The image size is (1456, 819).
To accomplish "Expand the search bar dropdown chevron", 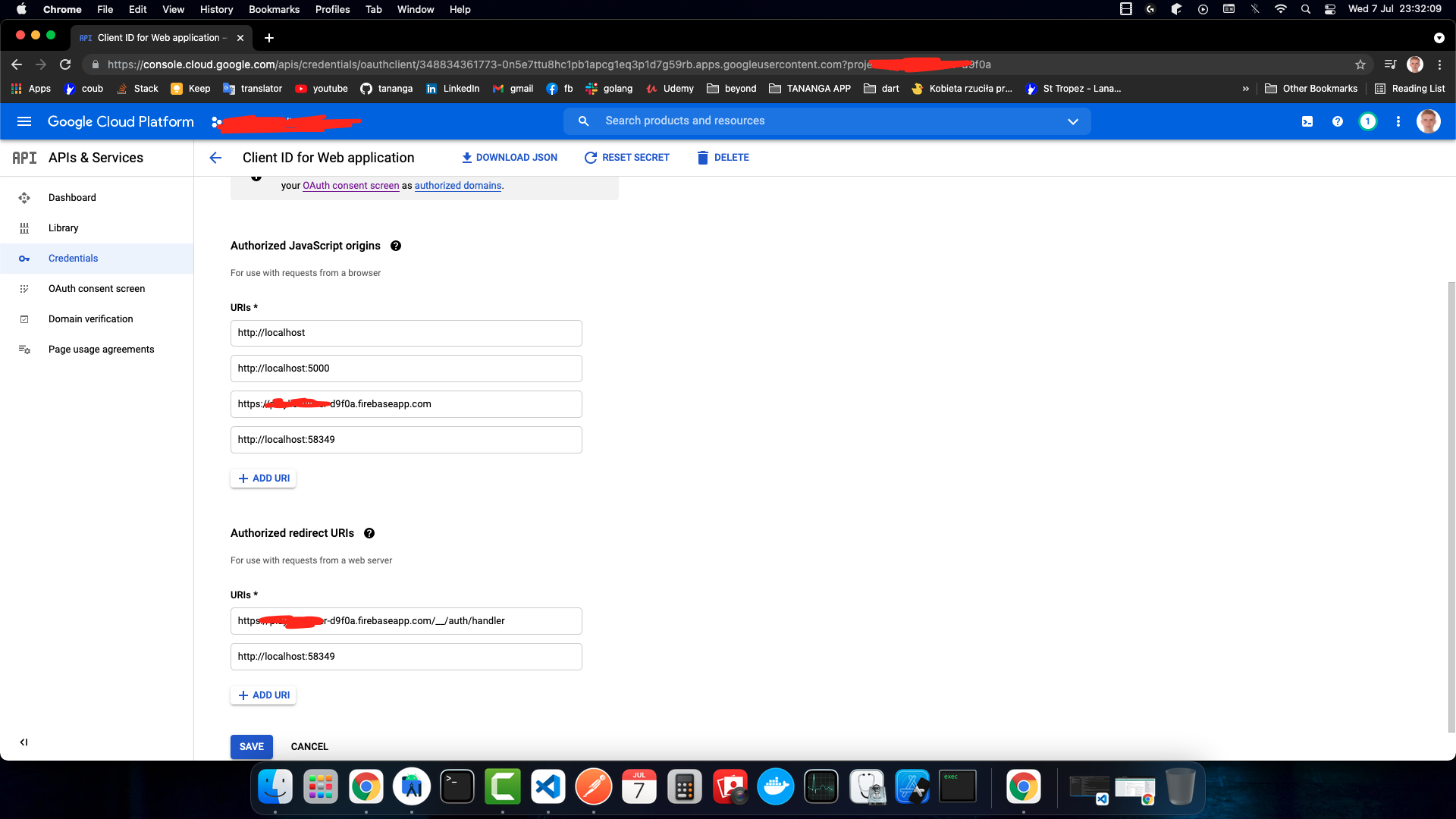I will (x=1073, y=121).
